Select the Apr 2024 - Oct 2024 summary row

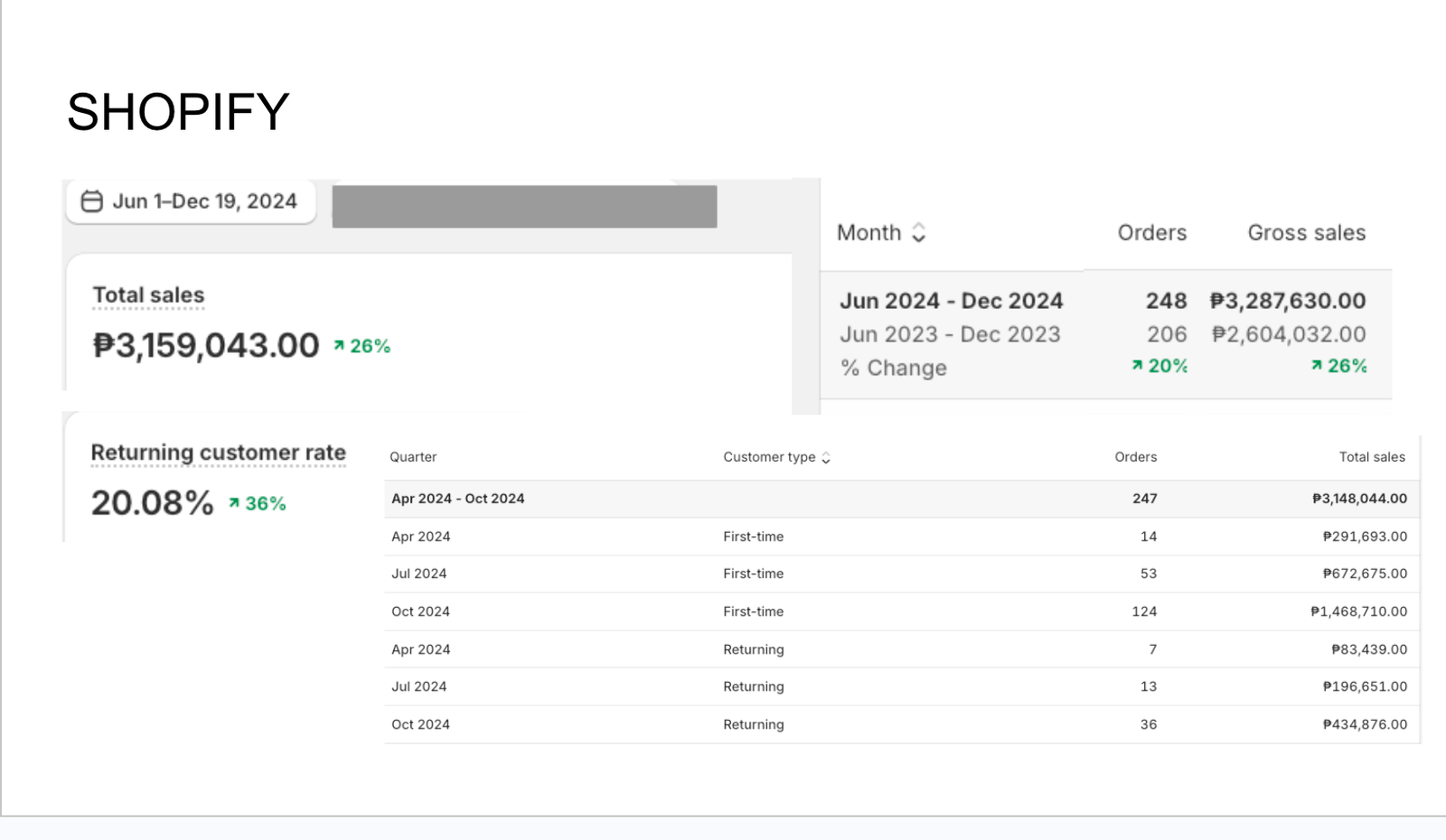(902, 499)
